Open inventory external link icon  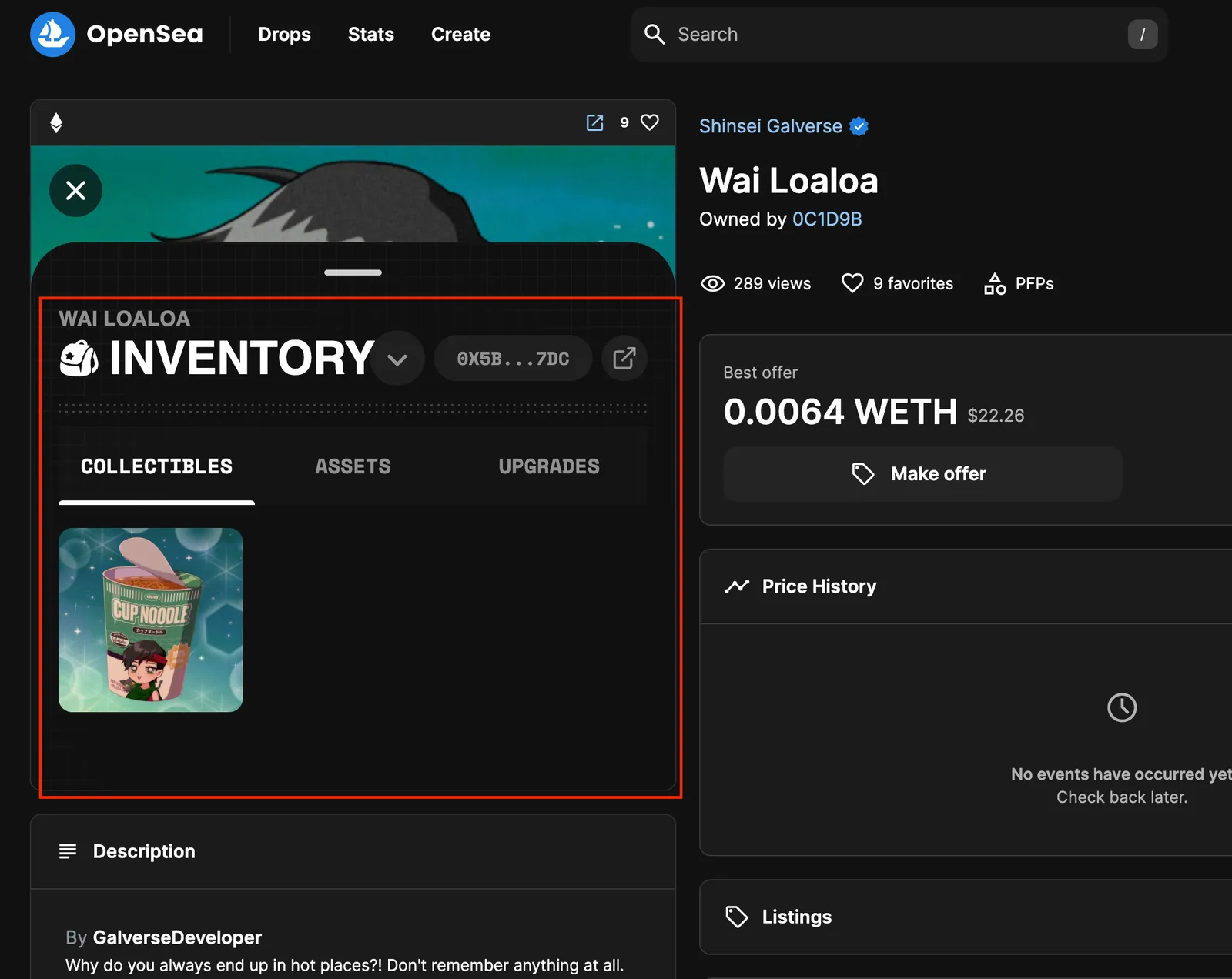coord(624,358)
